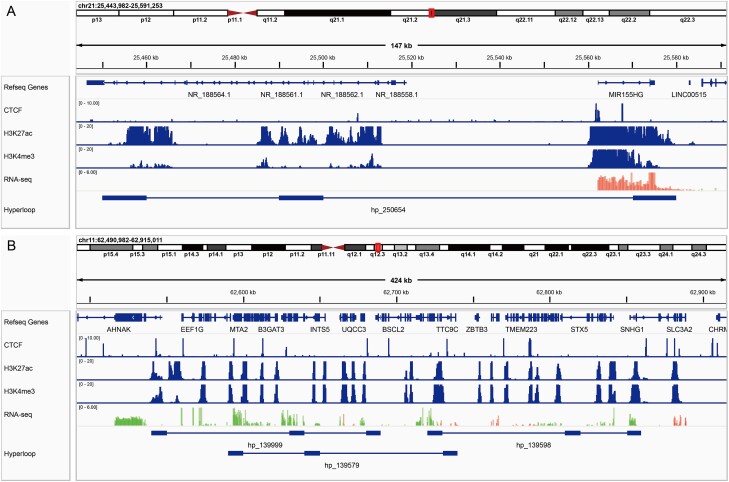The width and height of the screenshot is (729, 482).
Task: Select band q21.1 on the chr21 ideogram
Action: (x=337, y=13)
